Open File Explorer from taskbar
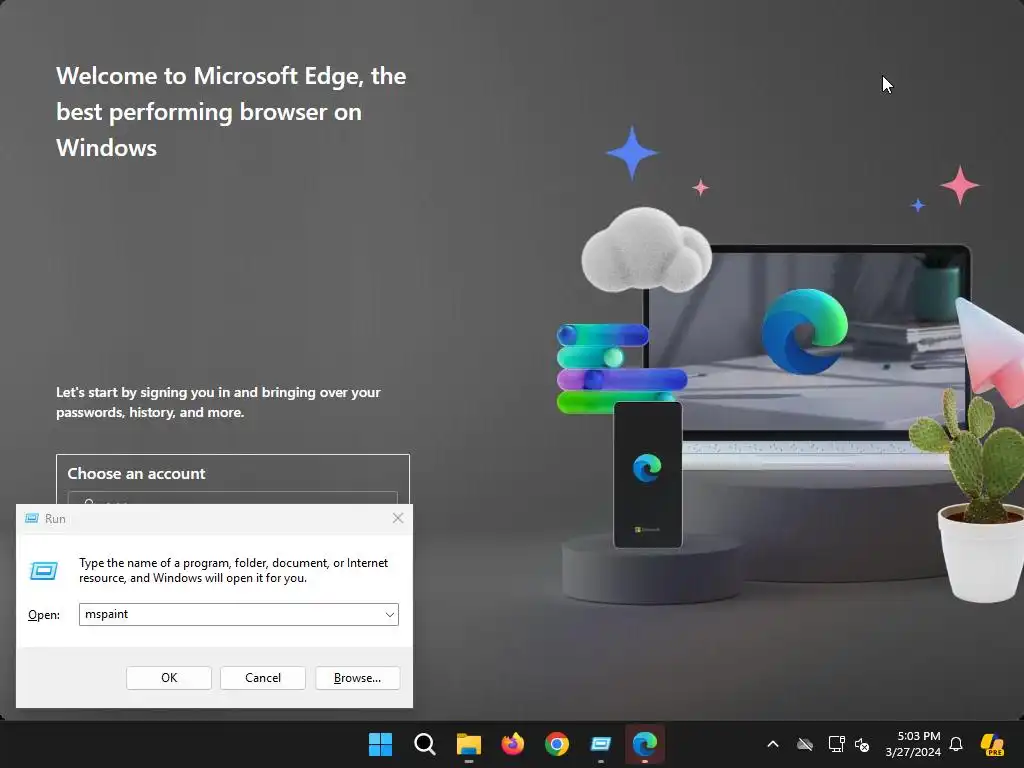Image resolution: width=1024 pixels, height=768 pixels. pyautogui.click(x=468, y=744)
